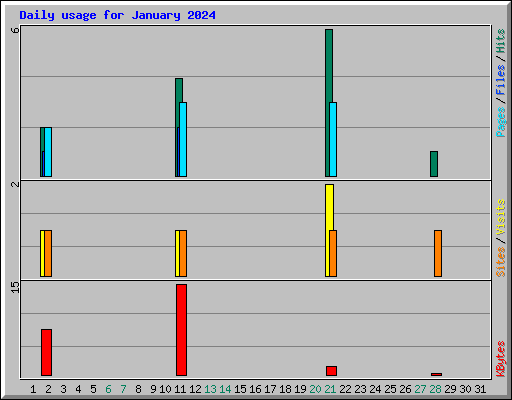Click day label '28' on x-axis
The image size is (512, 400).
pos(435,389)
